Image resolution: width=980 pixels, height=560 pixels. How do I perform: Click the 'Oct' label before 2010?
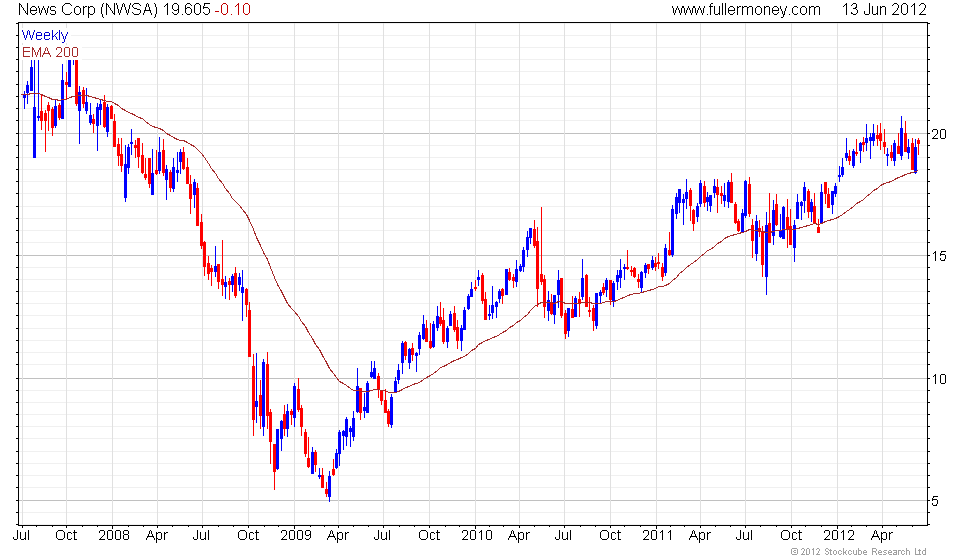(429, 535)
